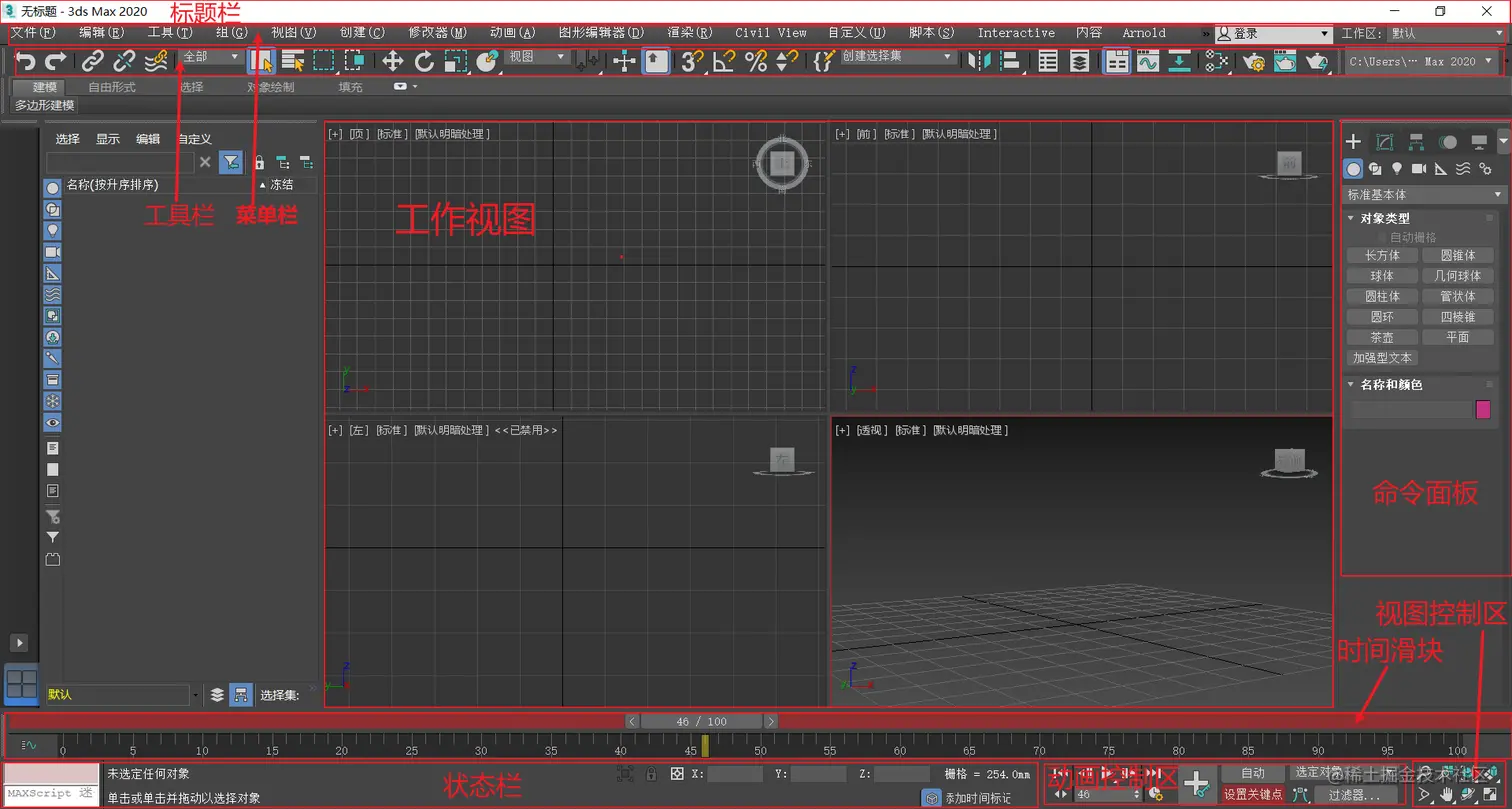Pick the Rectangular Selection Region tool
Screen dimensions: 1512x809
click(x=323, y=62)
